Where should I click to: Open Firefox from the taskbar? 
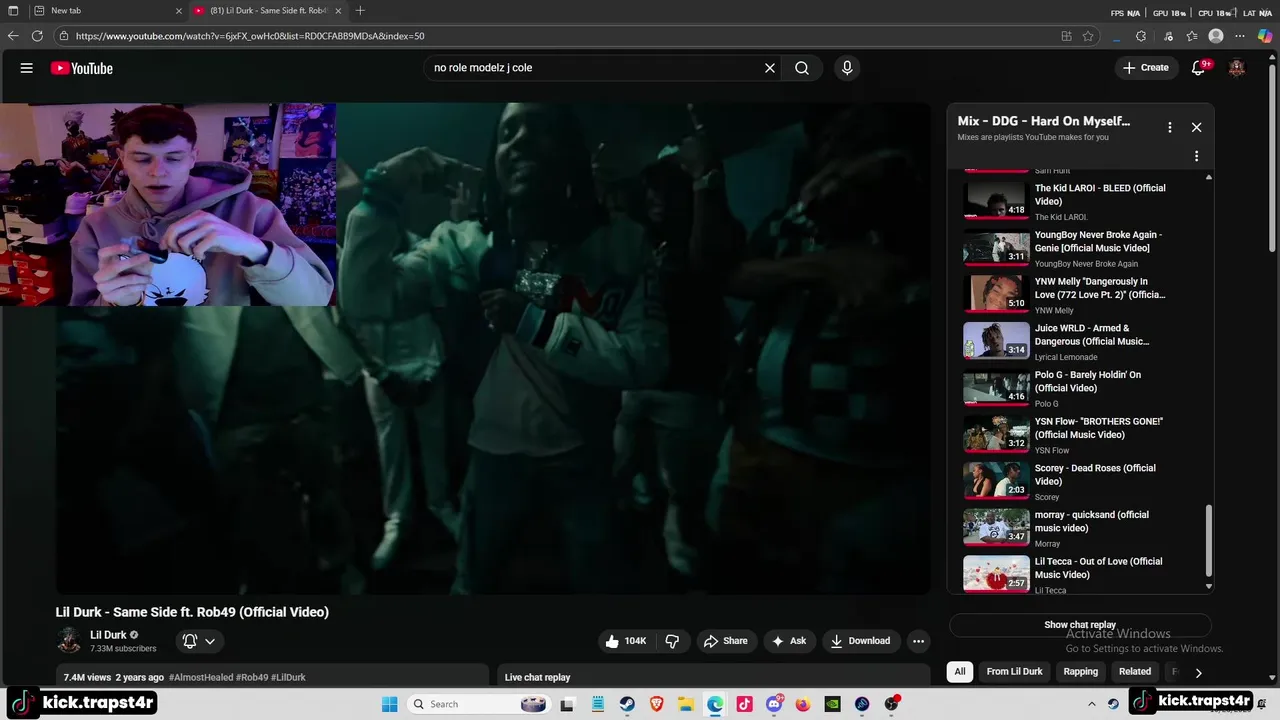click(803, 704)
